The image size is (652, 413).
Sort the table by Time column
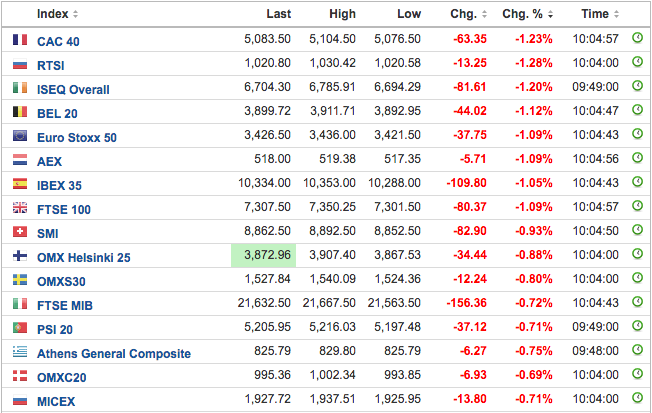pyautogui.click(x=599, y=14)
